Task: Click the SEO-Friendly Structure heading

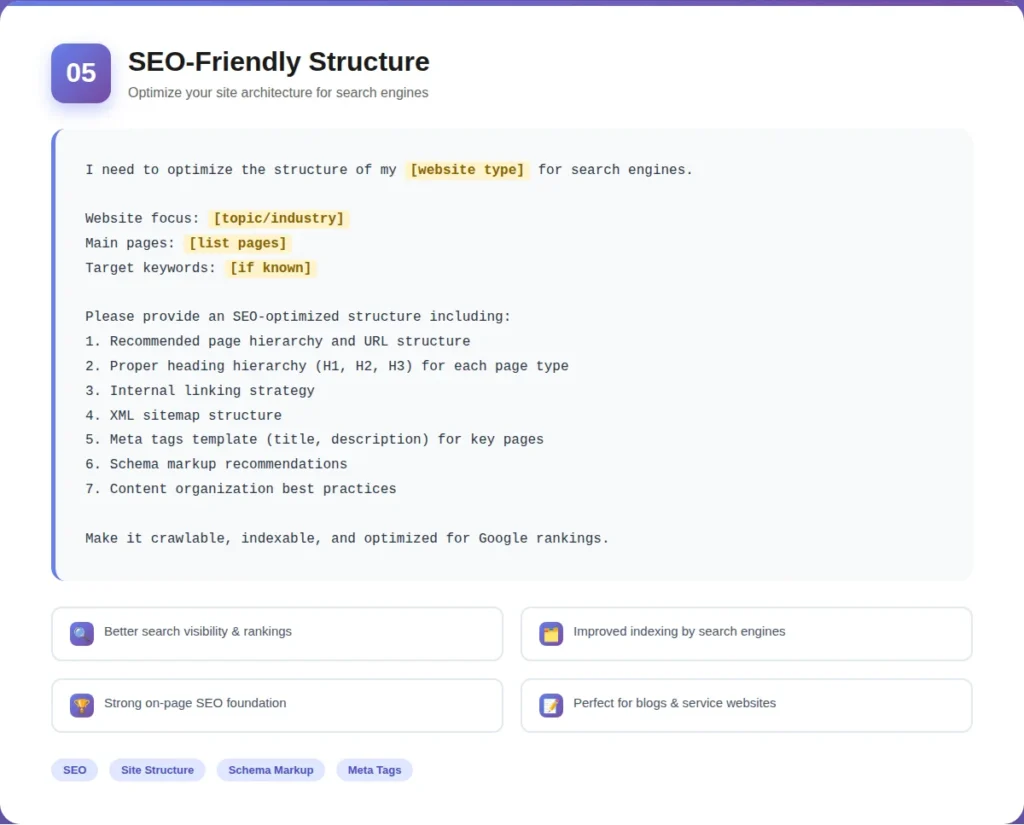Action: [278, 61]
